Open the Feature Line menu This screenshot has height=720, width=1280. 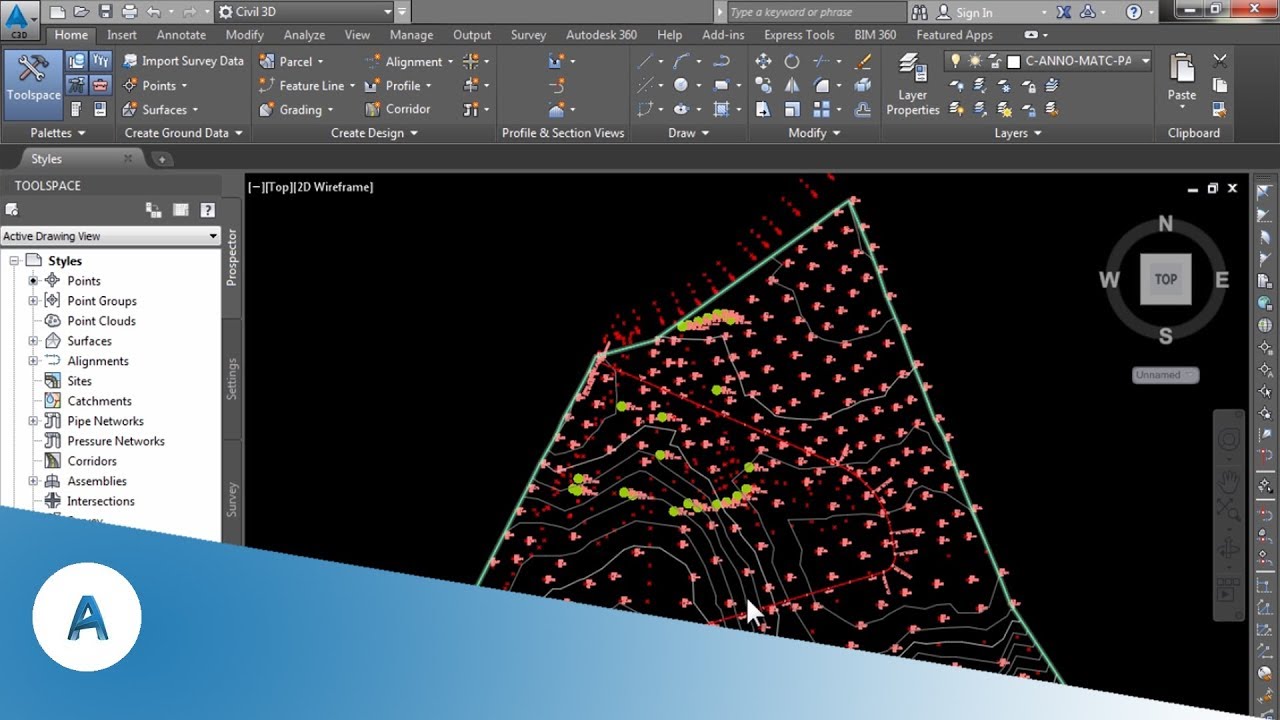click(x=307, y=85)
